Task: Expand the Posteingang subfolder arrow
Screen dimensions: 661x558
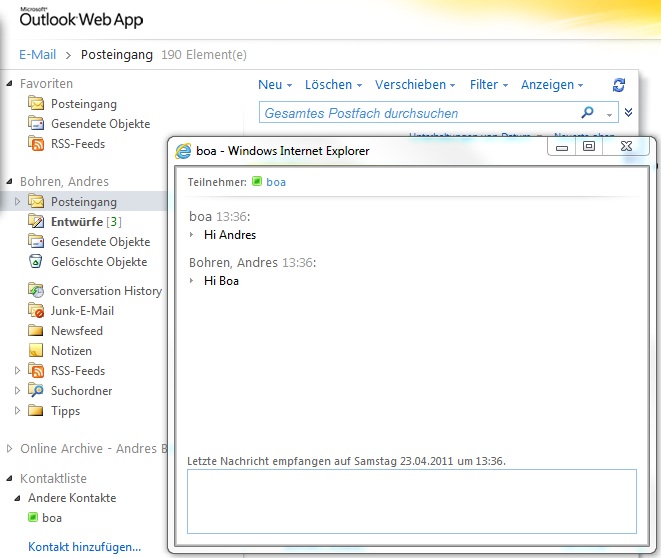Action: [x=17, y=201]
